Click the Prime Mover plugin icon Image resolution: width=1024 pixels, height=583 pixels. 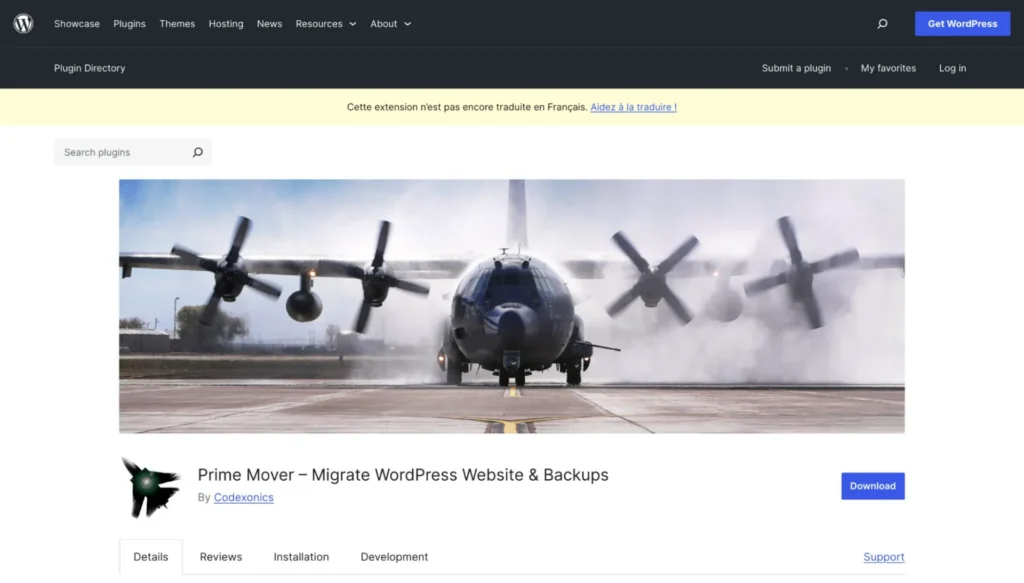151,488
